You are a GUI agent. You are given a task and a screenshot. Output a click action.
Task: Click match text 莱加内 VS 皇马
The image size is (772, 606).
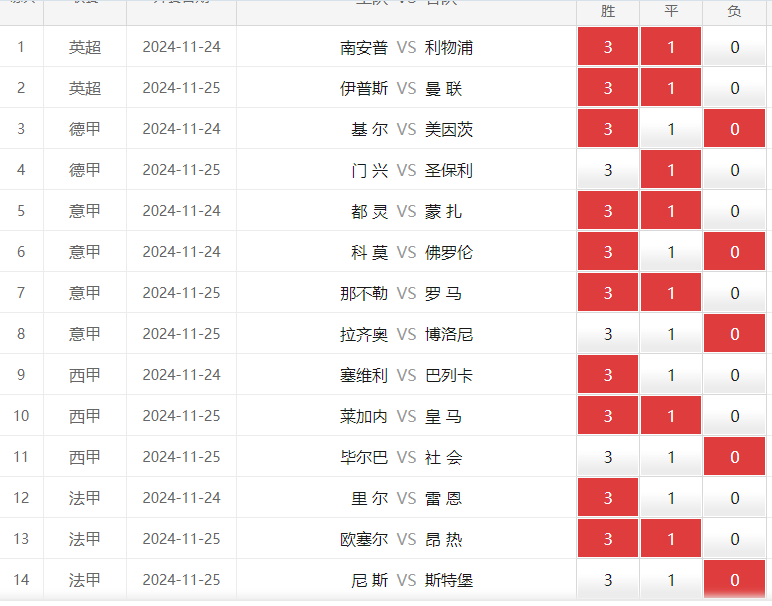401,416
